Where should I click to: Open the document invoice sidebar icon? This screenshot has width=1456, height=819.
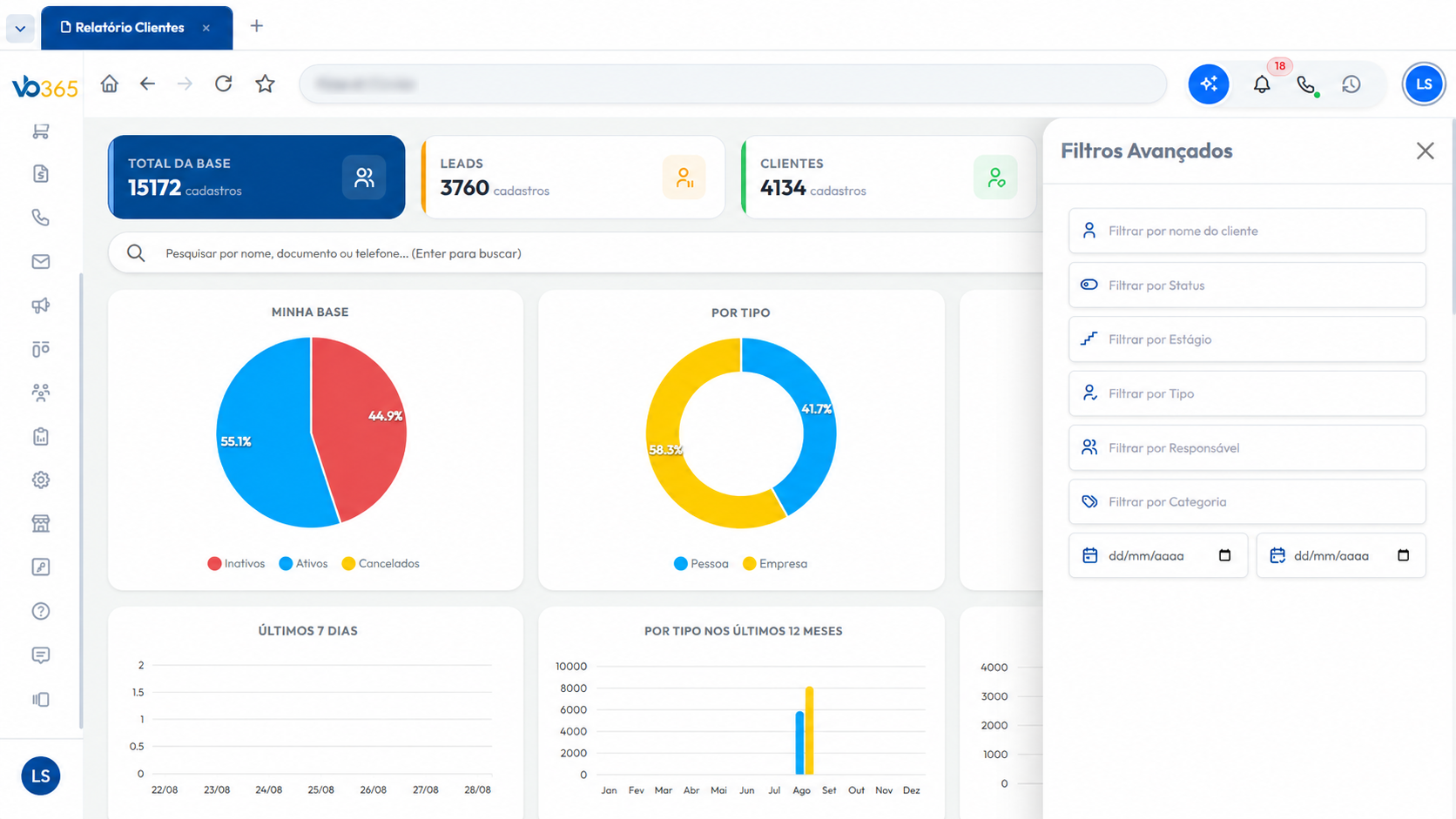click(x=41, y=174)
